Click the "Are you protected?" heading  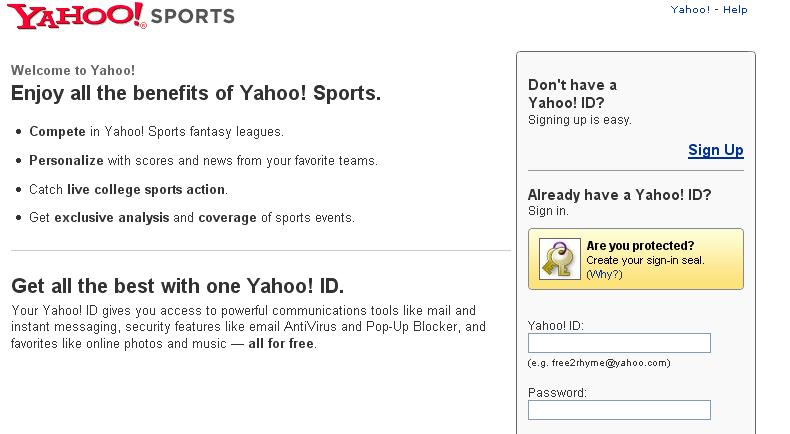tap(640, 245)
